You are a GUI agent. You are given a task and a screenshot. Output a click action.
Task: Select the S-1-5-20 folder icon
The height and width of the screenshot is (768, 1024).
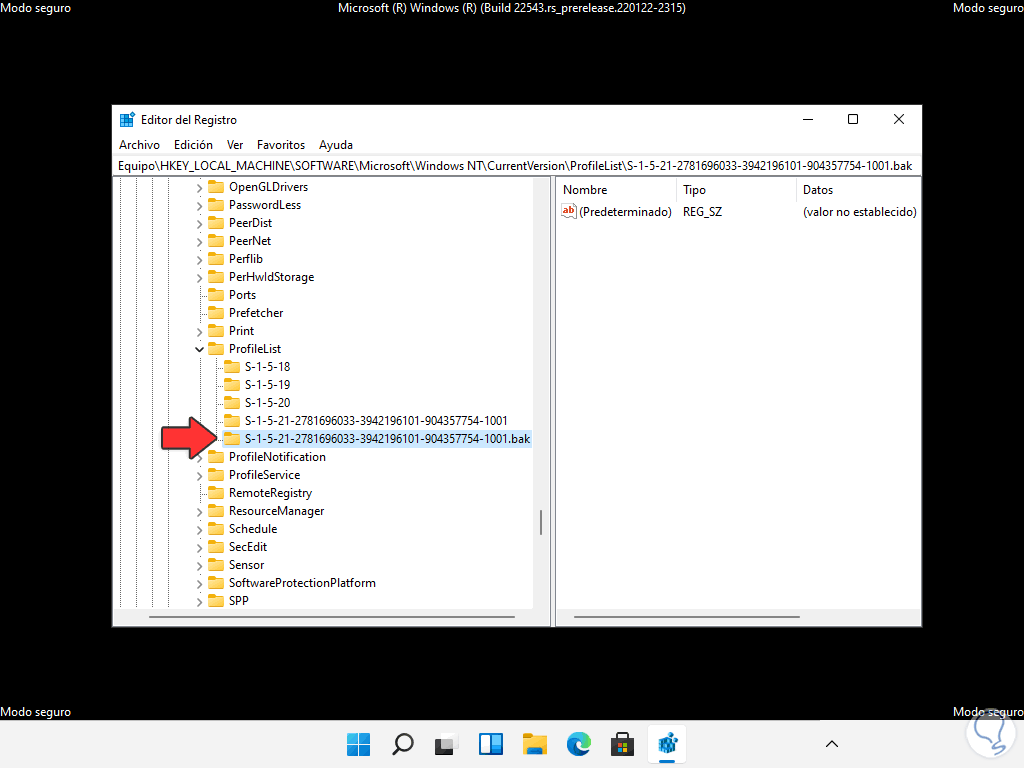(x=232, y=402)
